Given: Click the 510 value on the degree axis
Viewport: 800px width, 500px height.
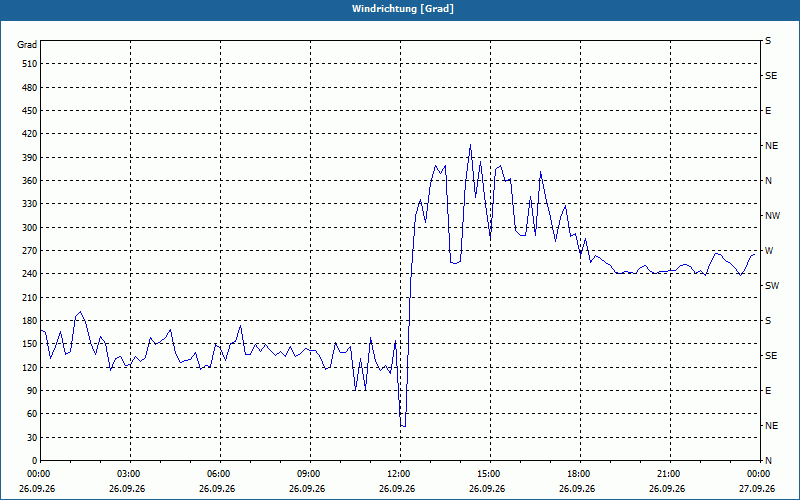Looking at the screenshot, I should click(x=30, y=64).
